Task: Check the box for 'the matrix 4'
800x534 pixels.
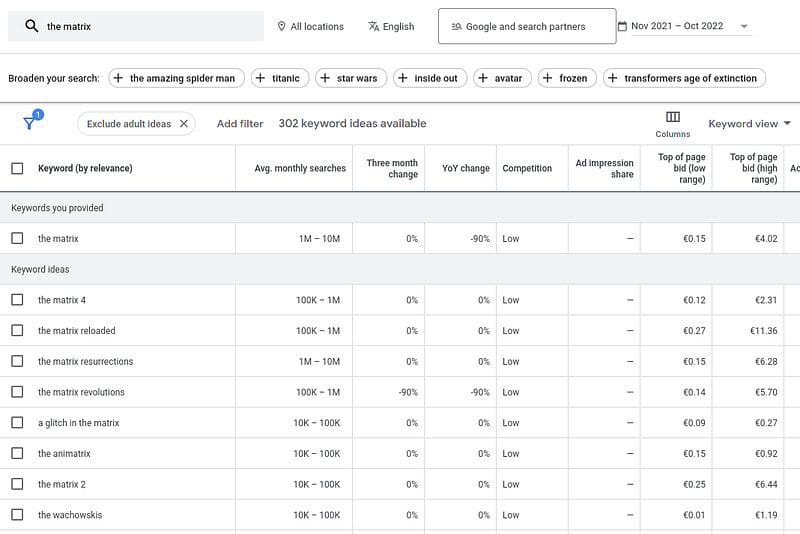Action: coord(17,299)
